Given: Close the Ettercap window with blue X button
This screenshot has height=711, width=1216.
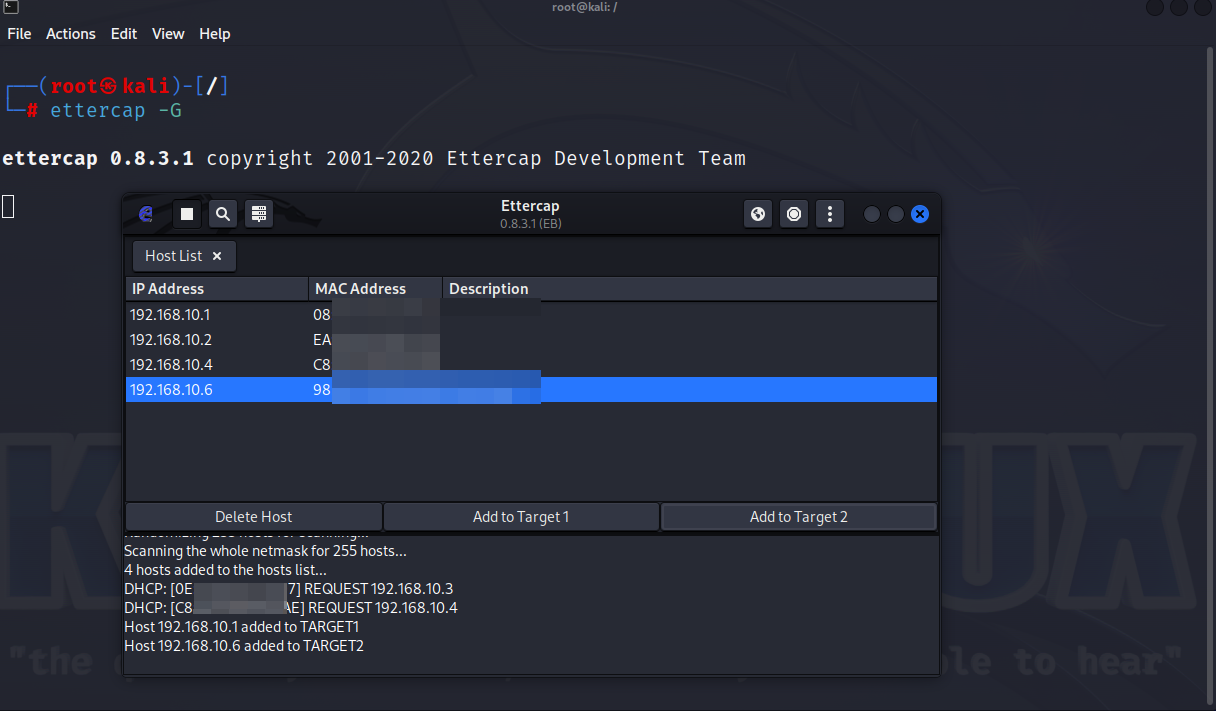Looking at the screenshot, I should (920, 214).
